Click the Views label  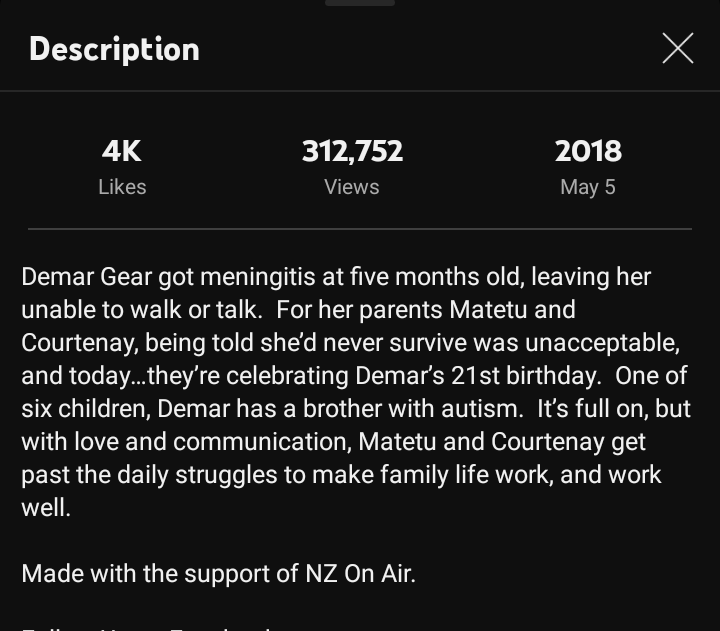[352, 187]
